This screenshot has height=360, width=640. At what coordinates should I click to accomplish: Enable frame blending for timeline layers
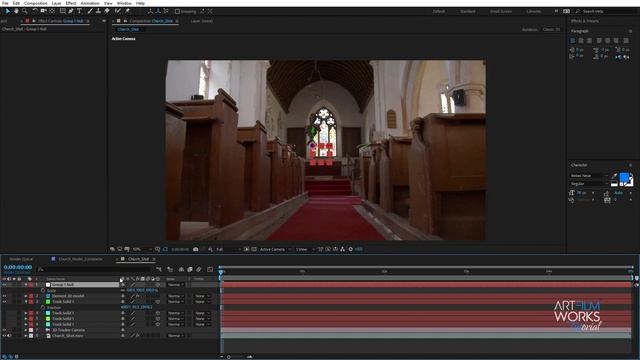point(190,269)
